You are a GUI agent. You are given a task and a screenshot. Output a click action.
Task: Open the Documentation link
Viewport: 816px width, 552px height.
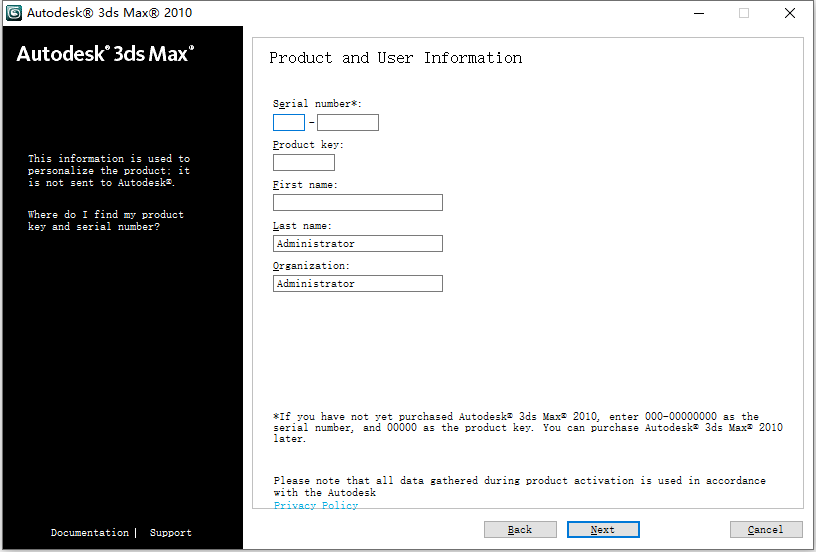(x=90, y=533)
